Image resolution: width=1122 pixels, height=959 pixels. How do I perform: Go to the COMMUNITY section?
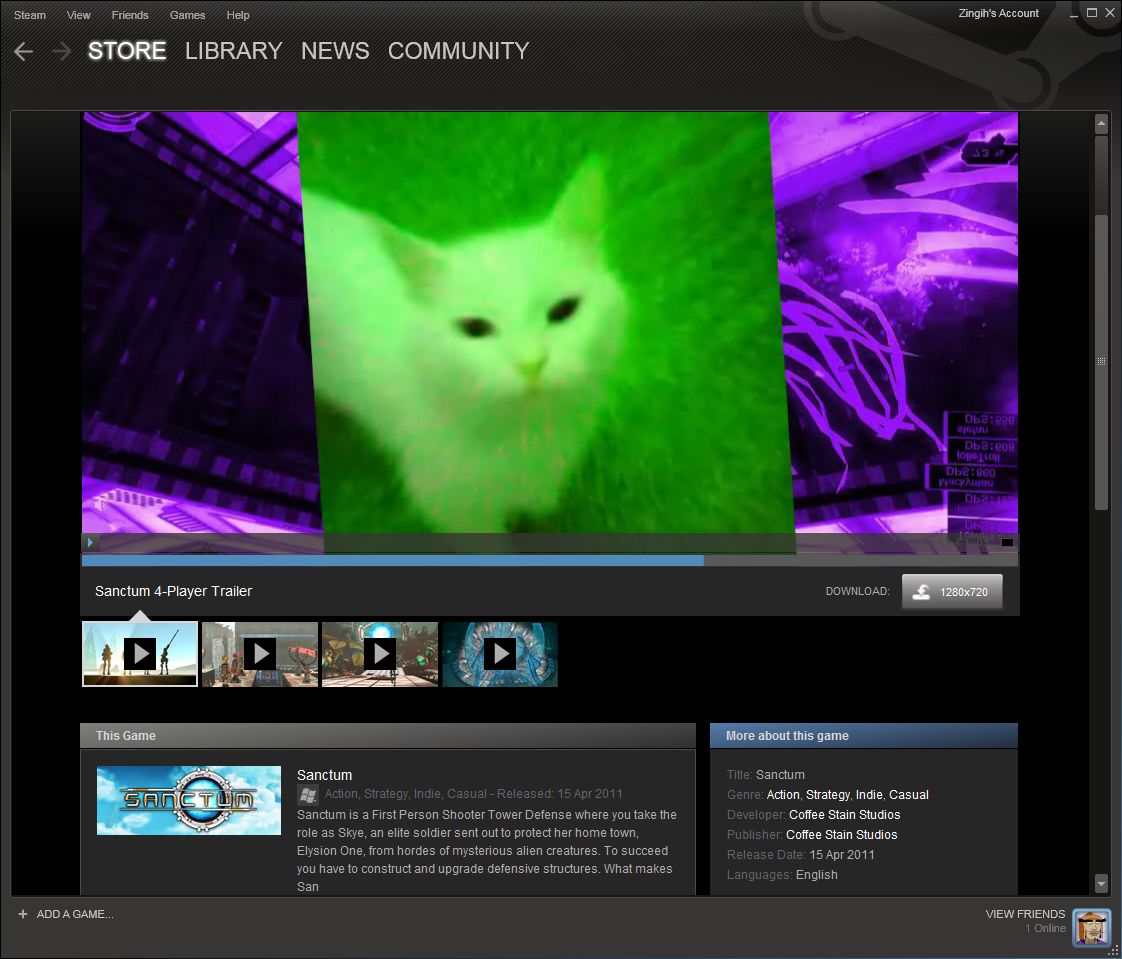point(458,51)
